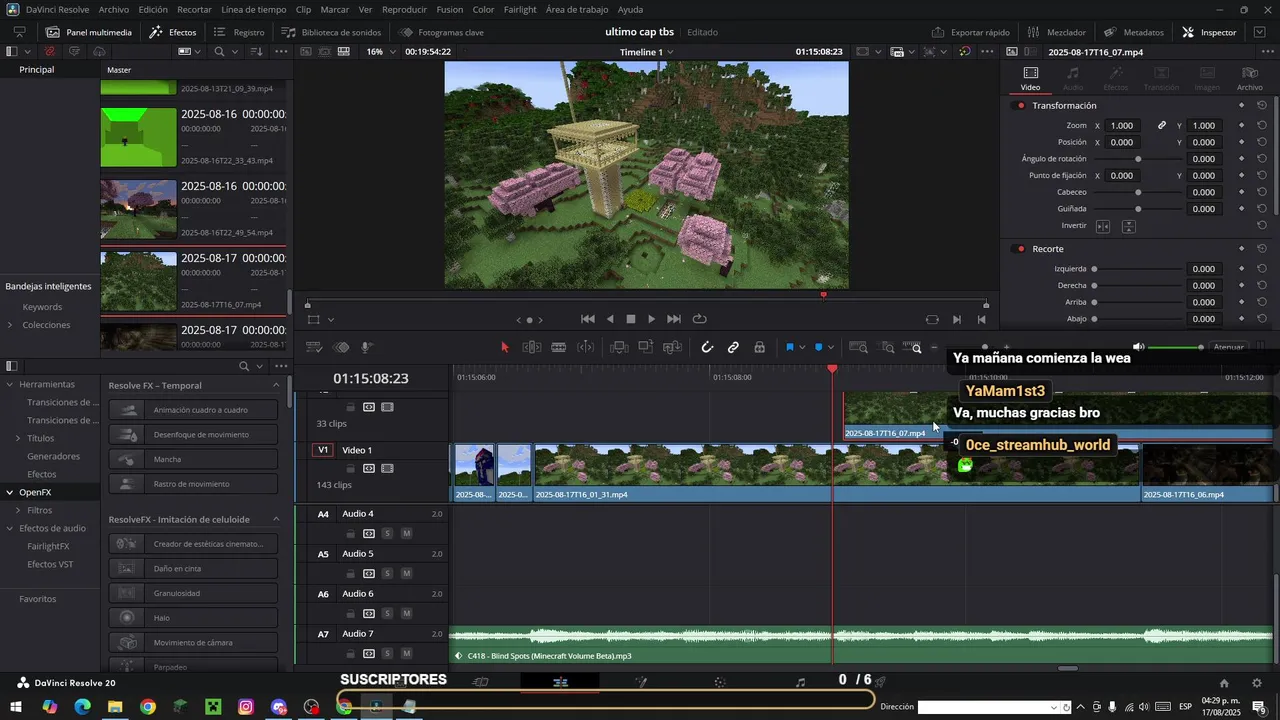Open the Área de trabajo menu
The image size is (1280, 720).
pyautogui.click(x=577, y=9)
